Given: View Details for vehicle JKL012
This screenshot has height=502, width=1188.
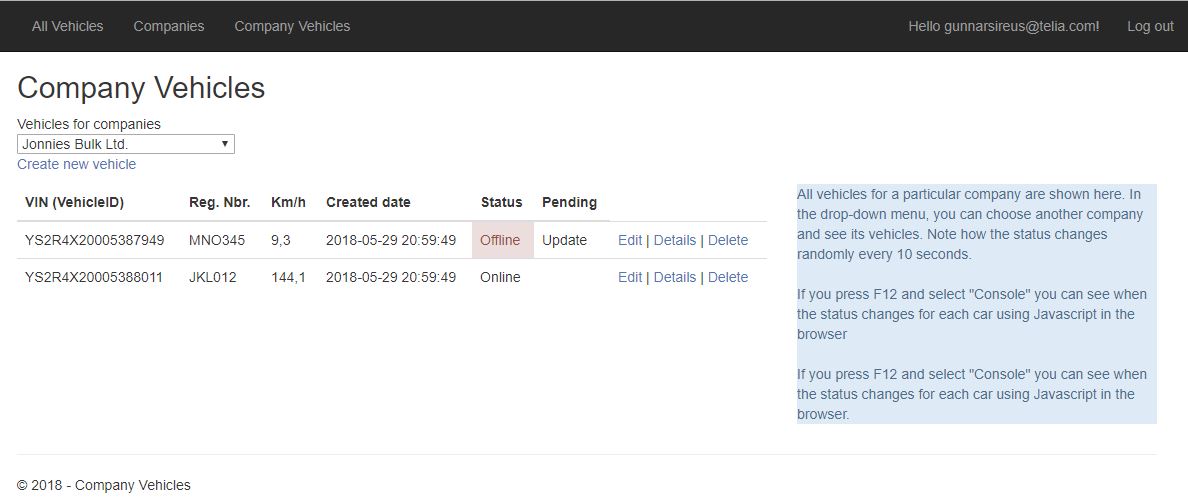Looking at the screenshot, I should pyautogui.click(x=675, y=277).
